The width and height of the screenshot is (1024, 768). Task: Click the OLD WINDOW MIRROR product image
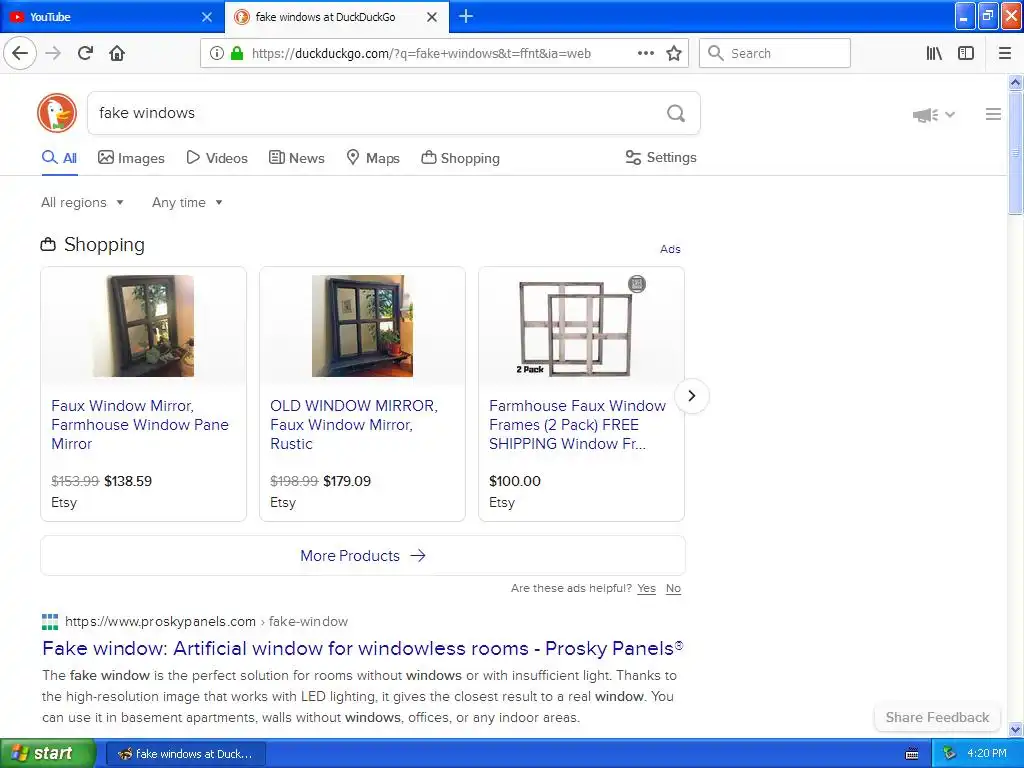point(362,326)
